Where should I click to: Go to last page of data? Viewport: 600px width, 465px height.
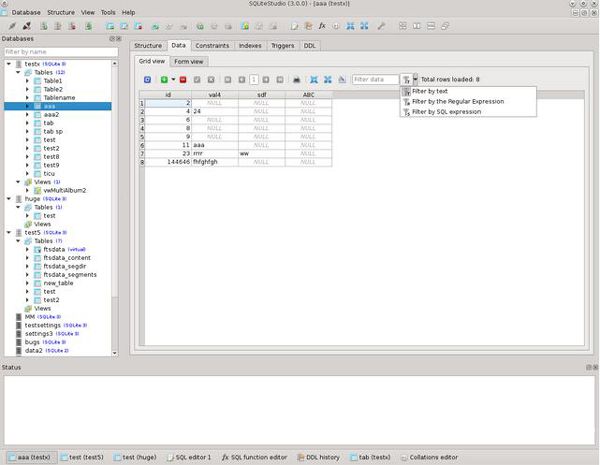click(280, 80)
